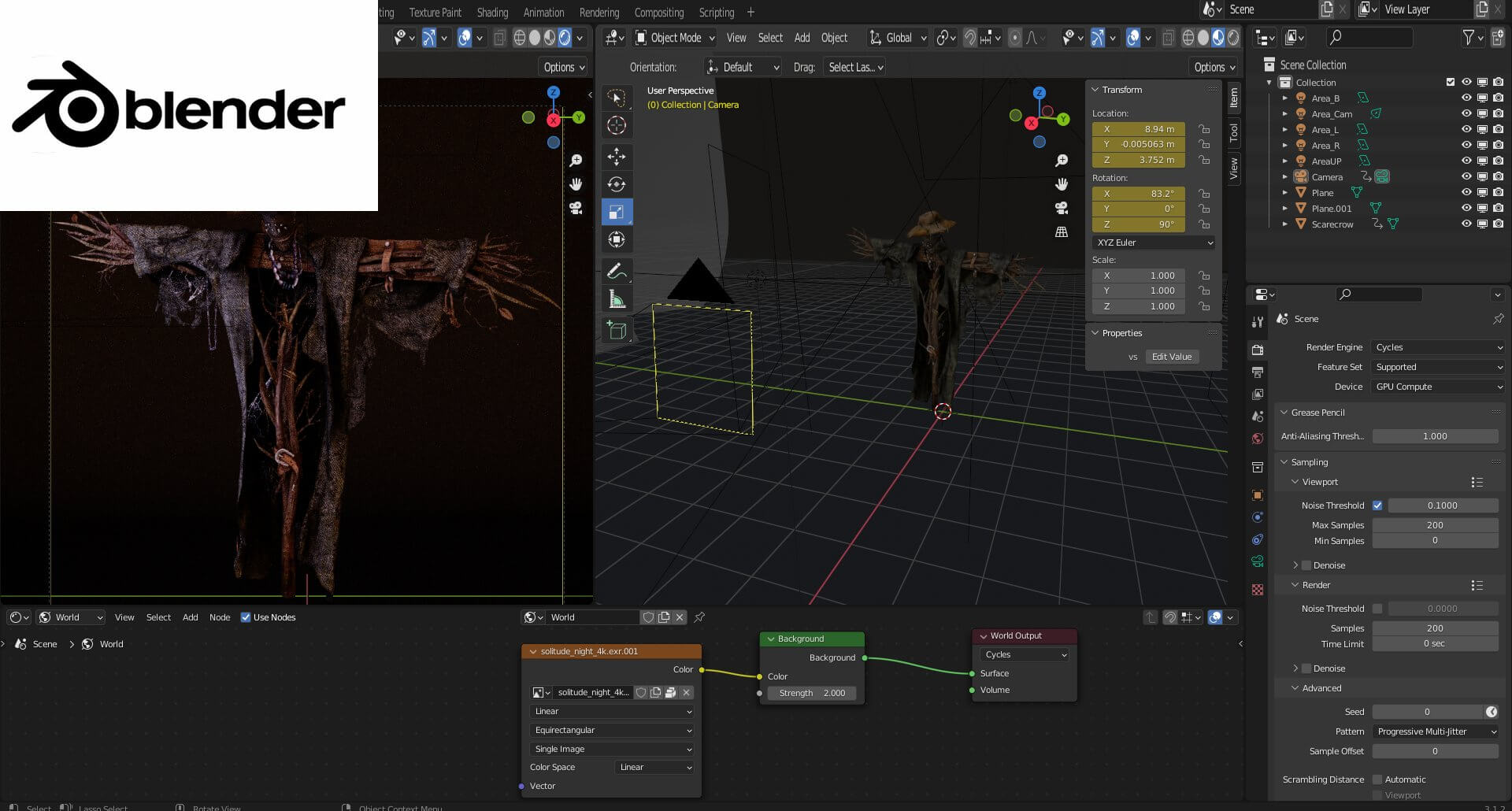Click the pan hand icon in right viewport
The image size is (1512, 811).
pyautogui.click(x=1062, y=184)
